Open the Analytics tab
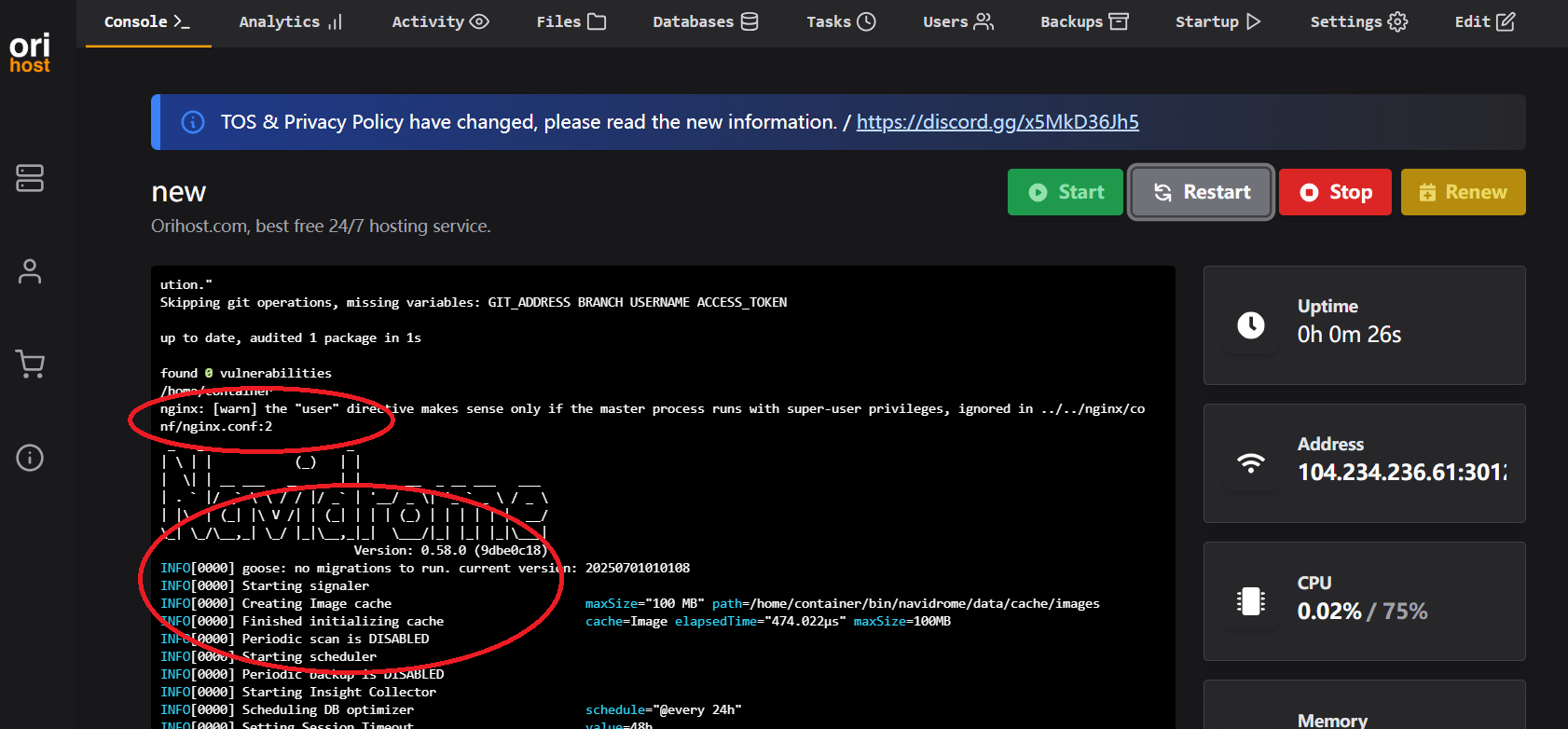The width and height of the screenshot is (1568, 729). coord(290,22)
